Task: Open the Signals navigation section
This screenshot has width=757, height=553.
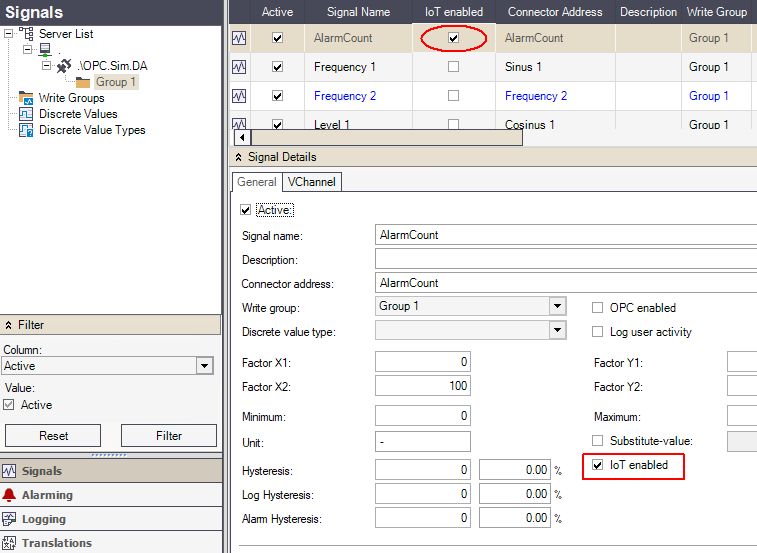Action: pyautogui.click(x=111, y=471)
